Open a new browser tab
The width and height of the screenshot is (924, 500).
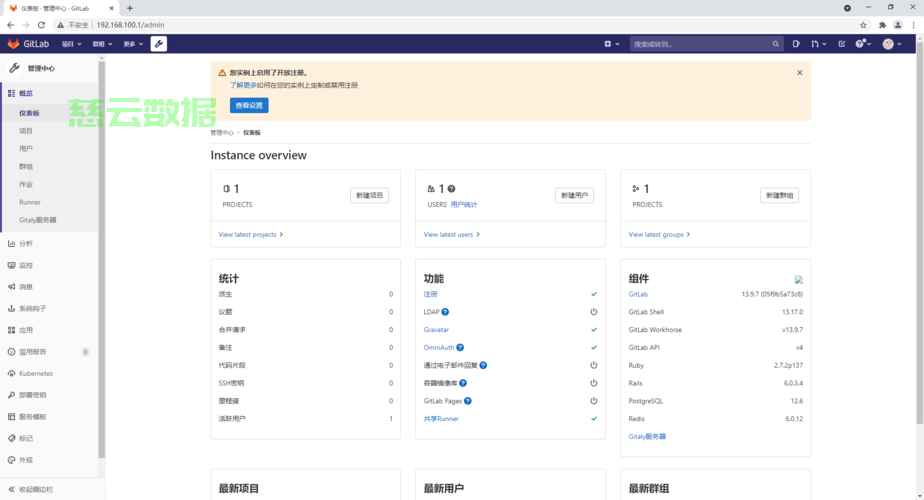[130, 8]
